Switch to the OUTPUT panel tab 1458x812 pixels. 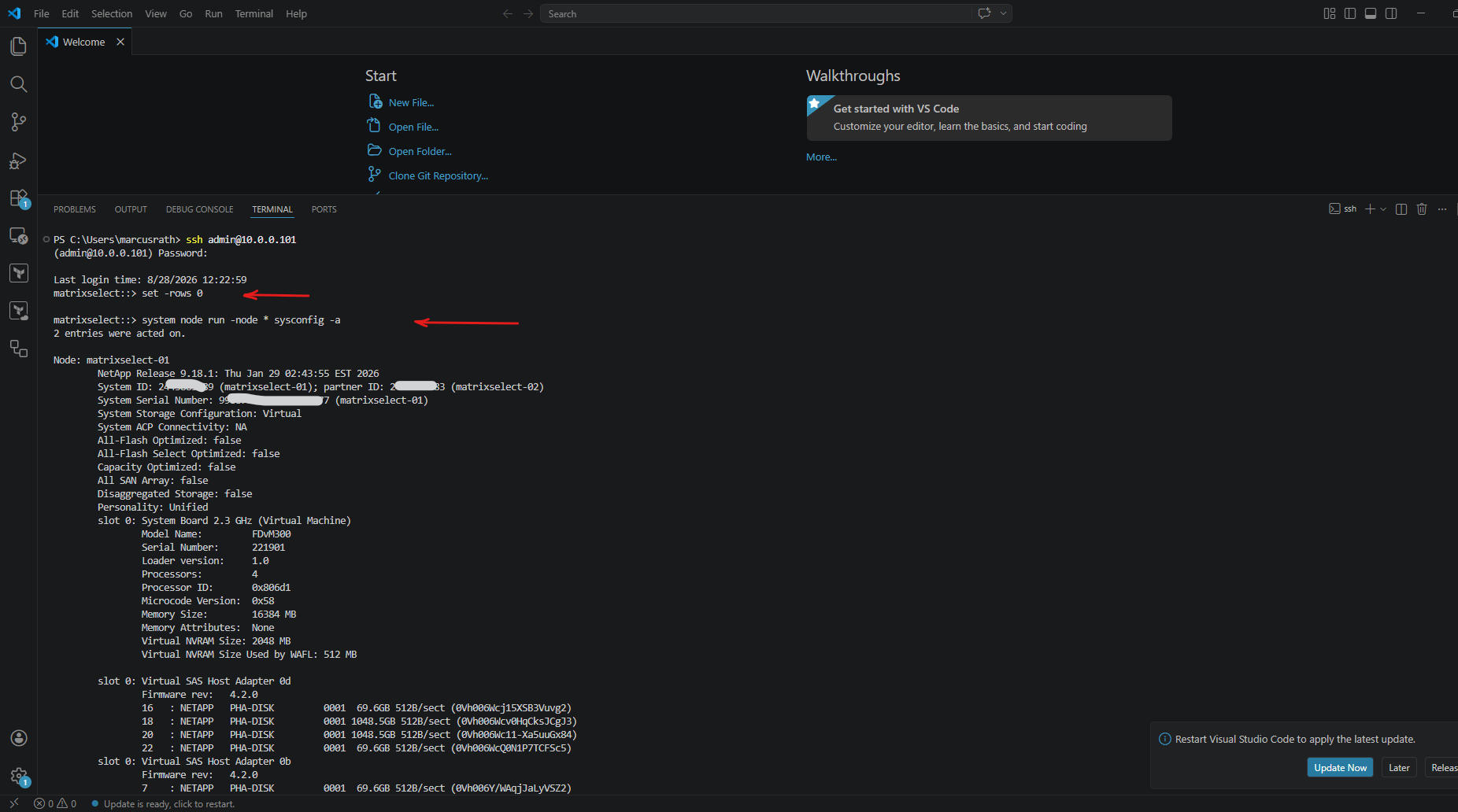pyautogui.click(x=131, y=209)
